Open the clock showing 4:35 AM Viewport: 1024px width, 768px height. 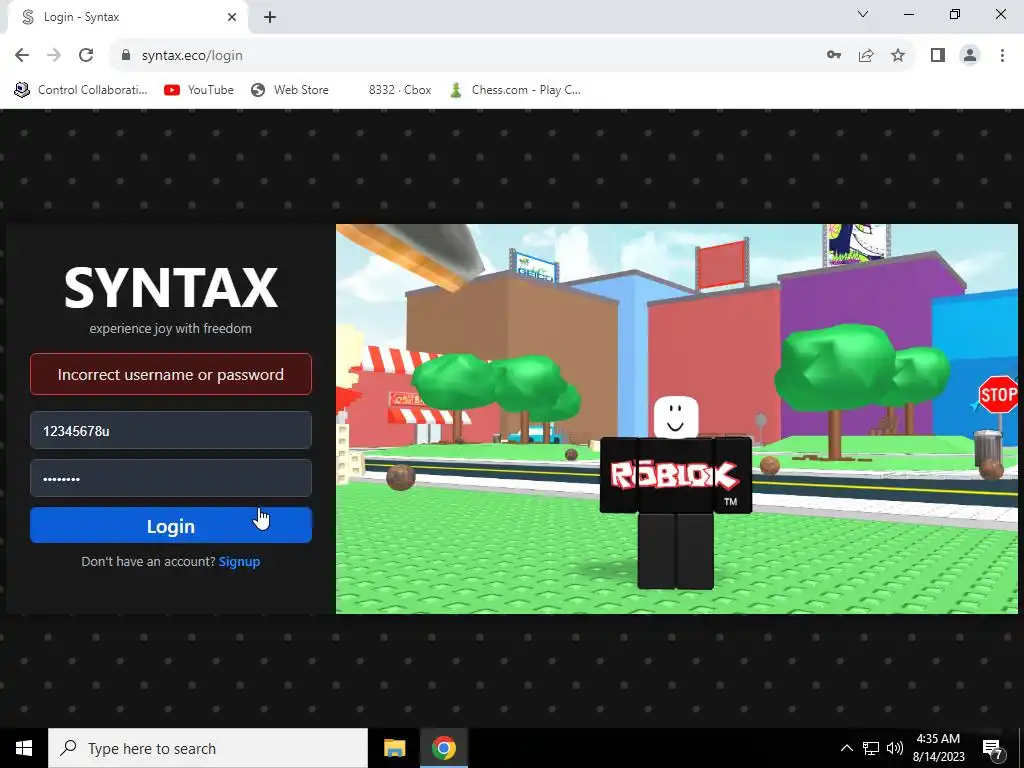[x=938, y=748]
